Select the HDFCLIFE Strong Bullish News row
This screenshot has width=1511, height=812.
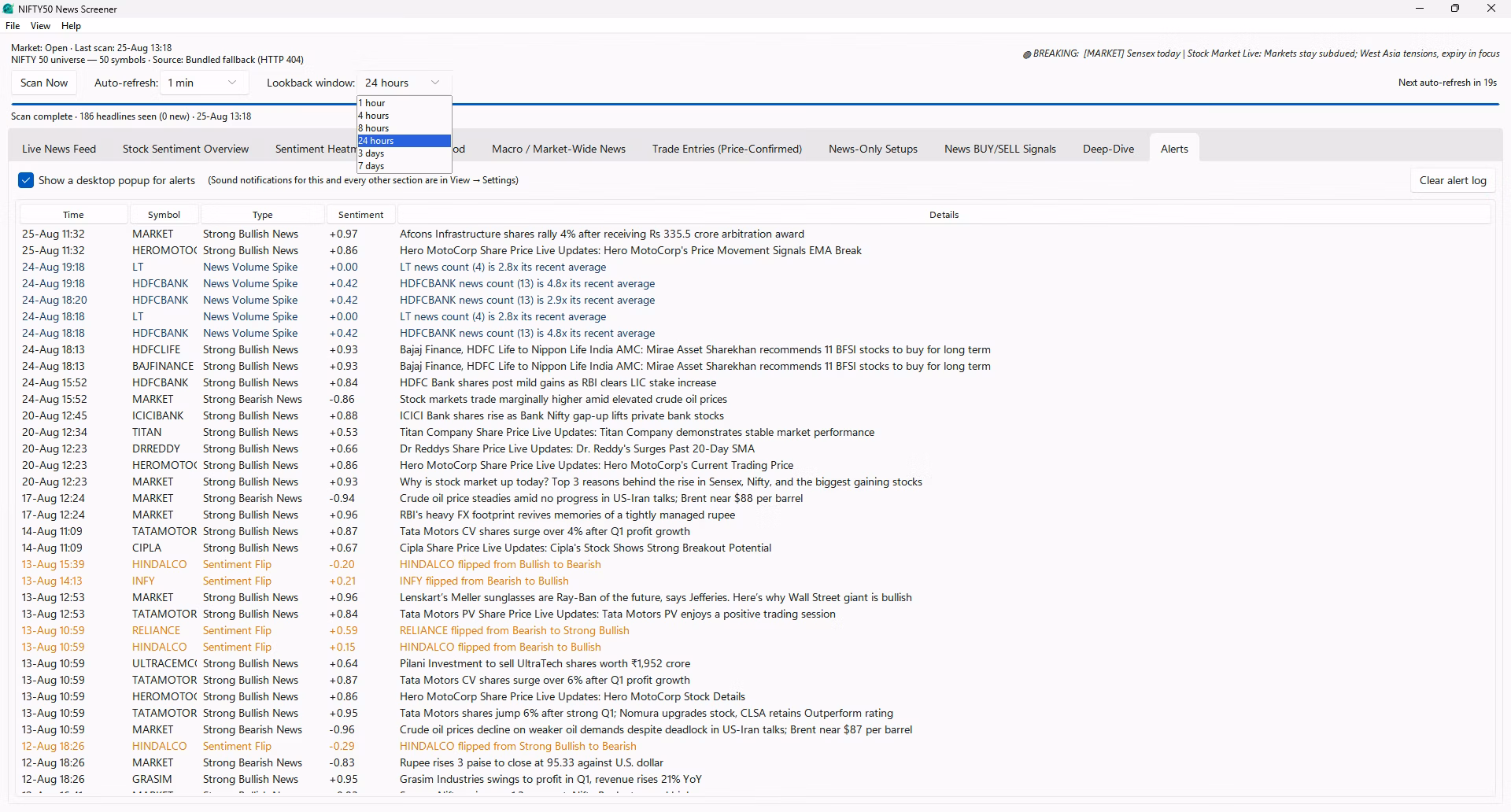[x=755, y=349]
